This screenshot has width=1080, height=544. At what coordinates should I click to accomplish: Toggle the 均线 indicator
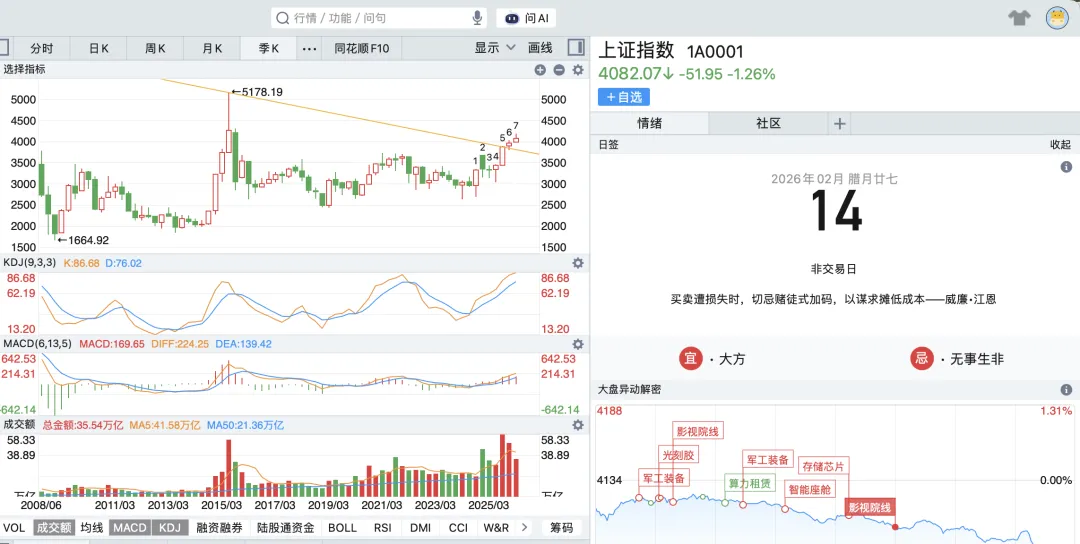[91, 527]
